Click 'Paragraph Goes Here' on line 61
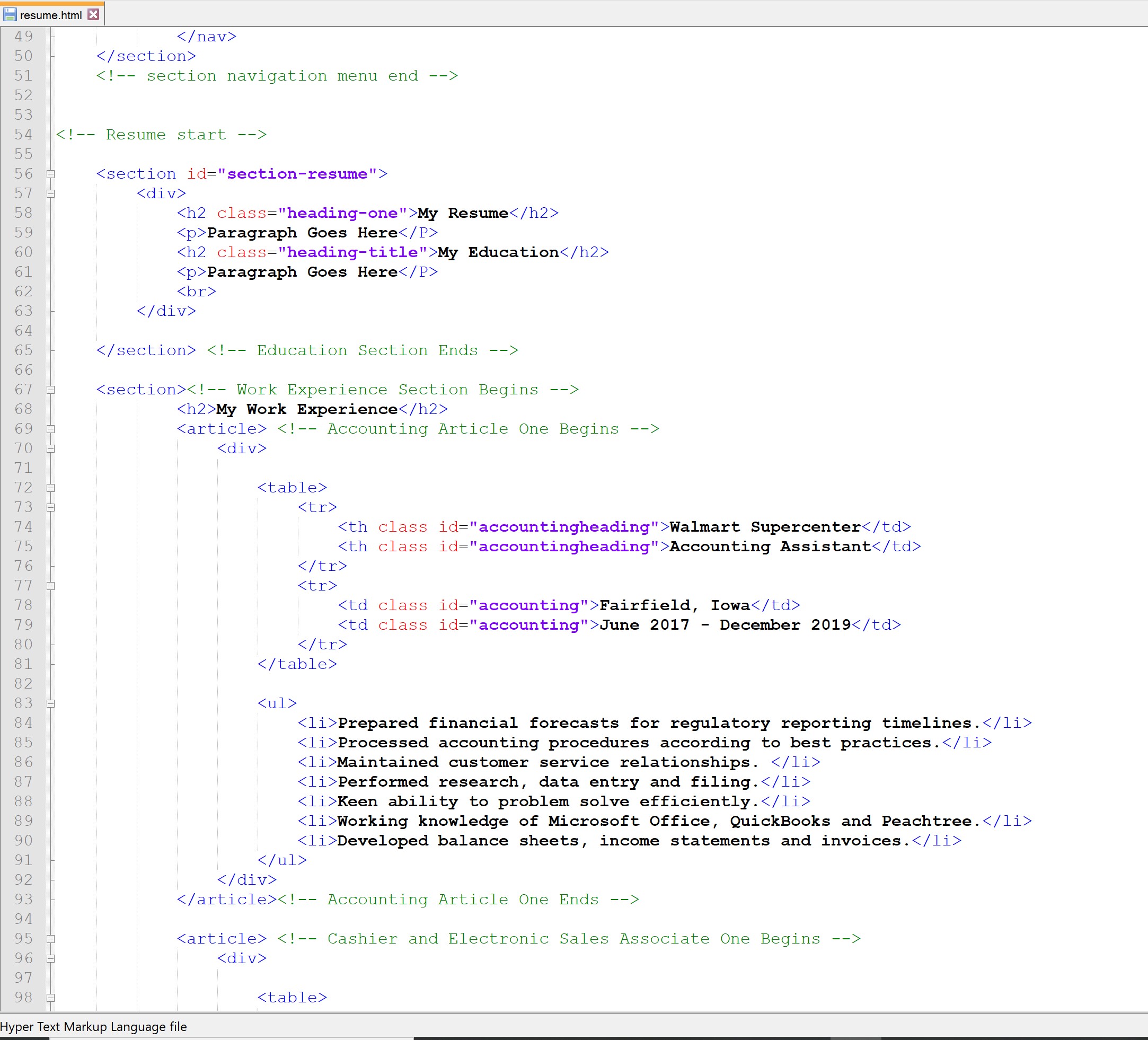This screenshot has width=1148, height=1040. (x=303, y=272)
